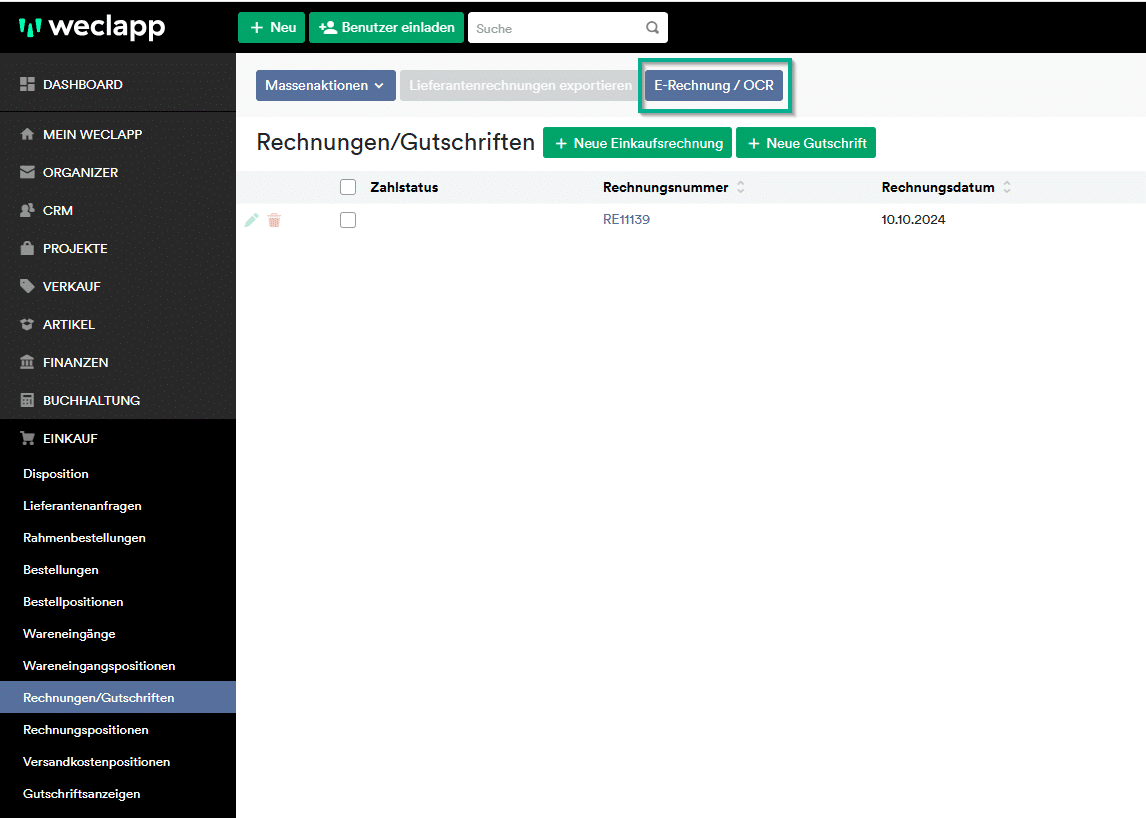Select Rechnungen/Gutschriften submenu entry
1146x818 pixels.
118,697
